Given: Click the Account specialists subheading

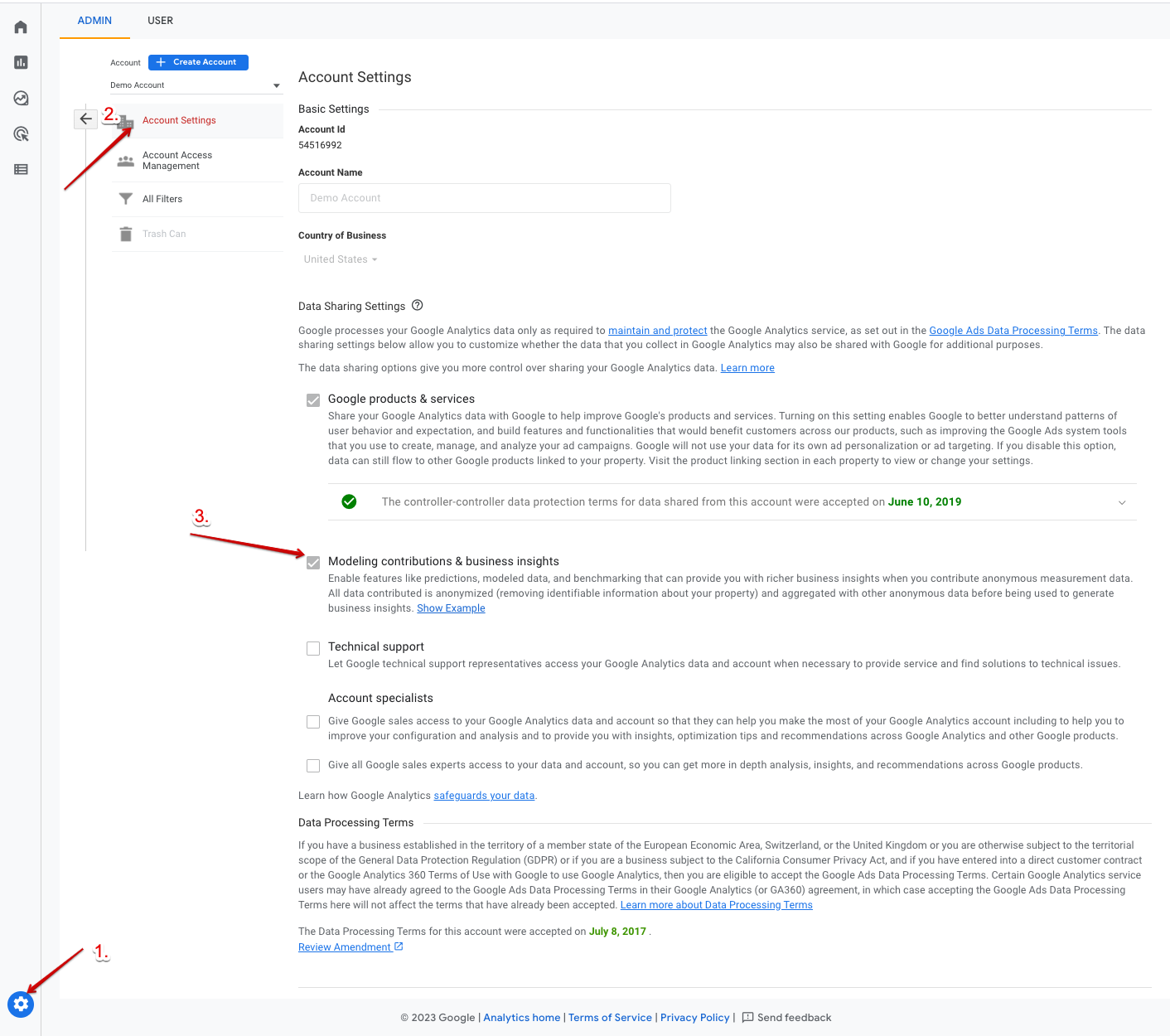Looking at the screenshot, I should (x=380, y=698).
